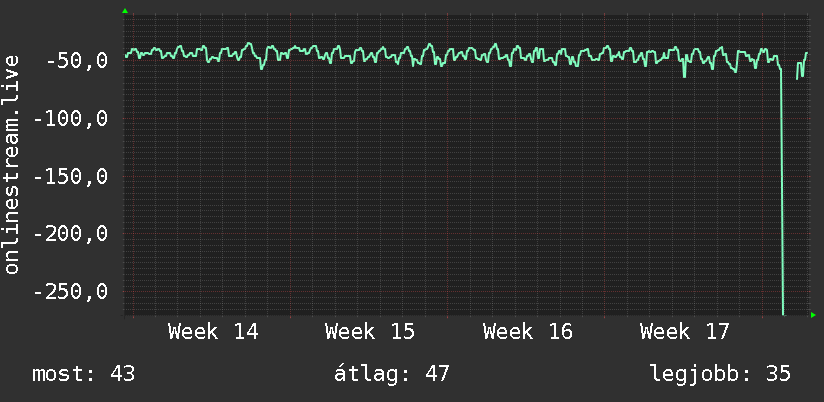Screen dimensions: 824x402
Task: Click the deep vertical drop in the graph line
Action: coord(782,192)
